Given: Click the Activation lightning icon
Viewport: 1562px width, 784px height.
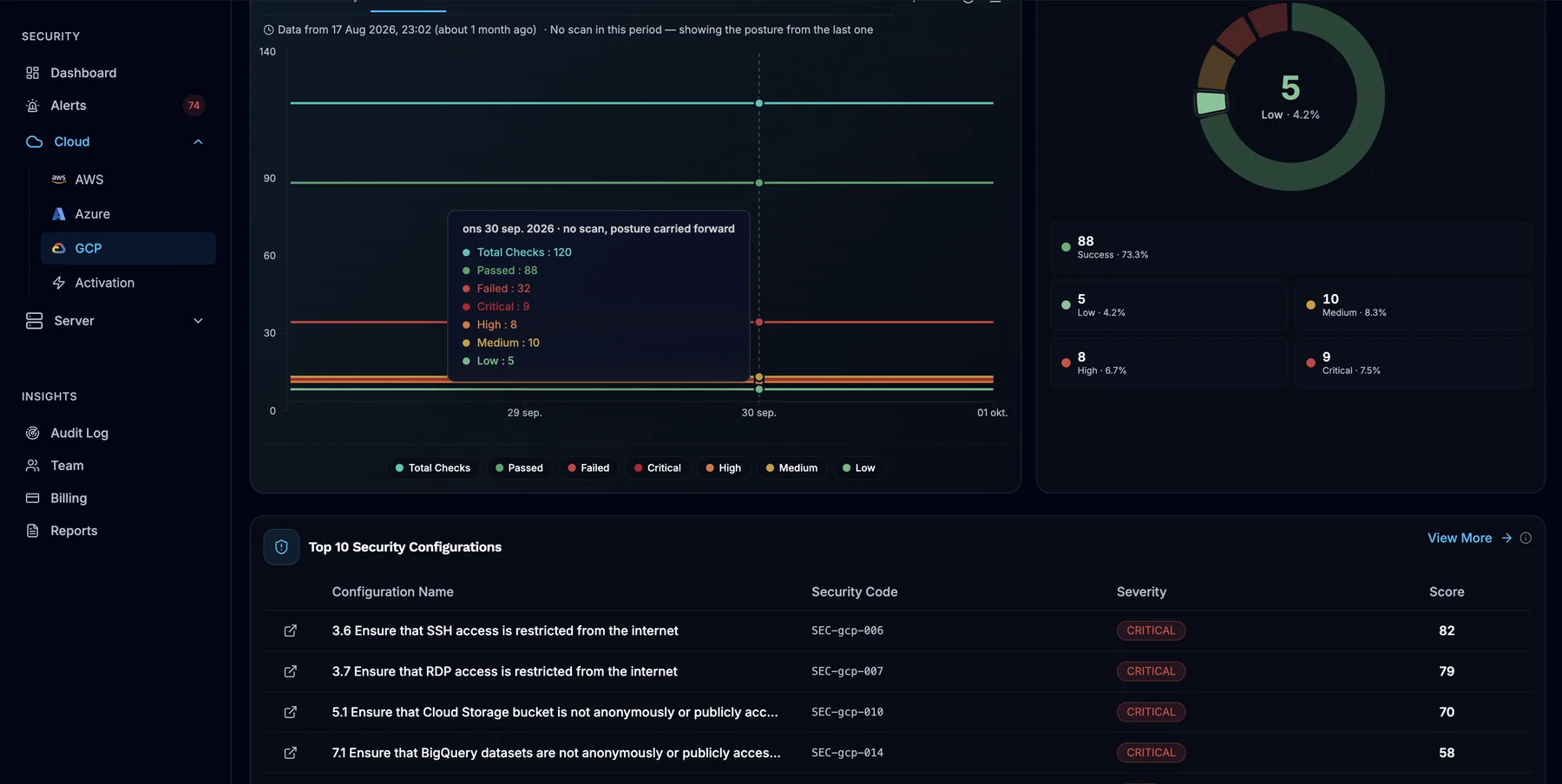Looking at the screenshot, I should 59,283.
